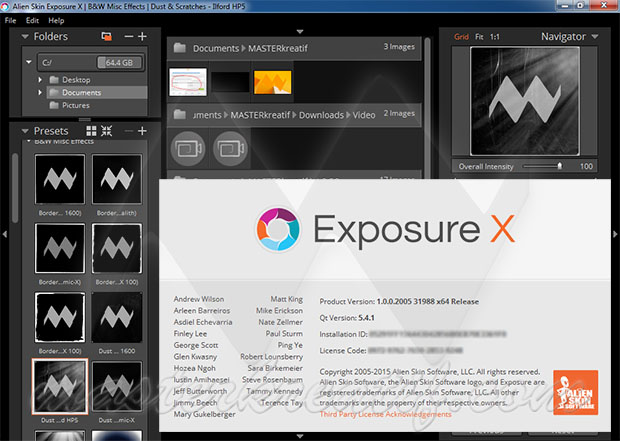
Task: Select the first video file icon
Action: tap(188, 149)
